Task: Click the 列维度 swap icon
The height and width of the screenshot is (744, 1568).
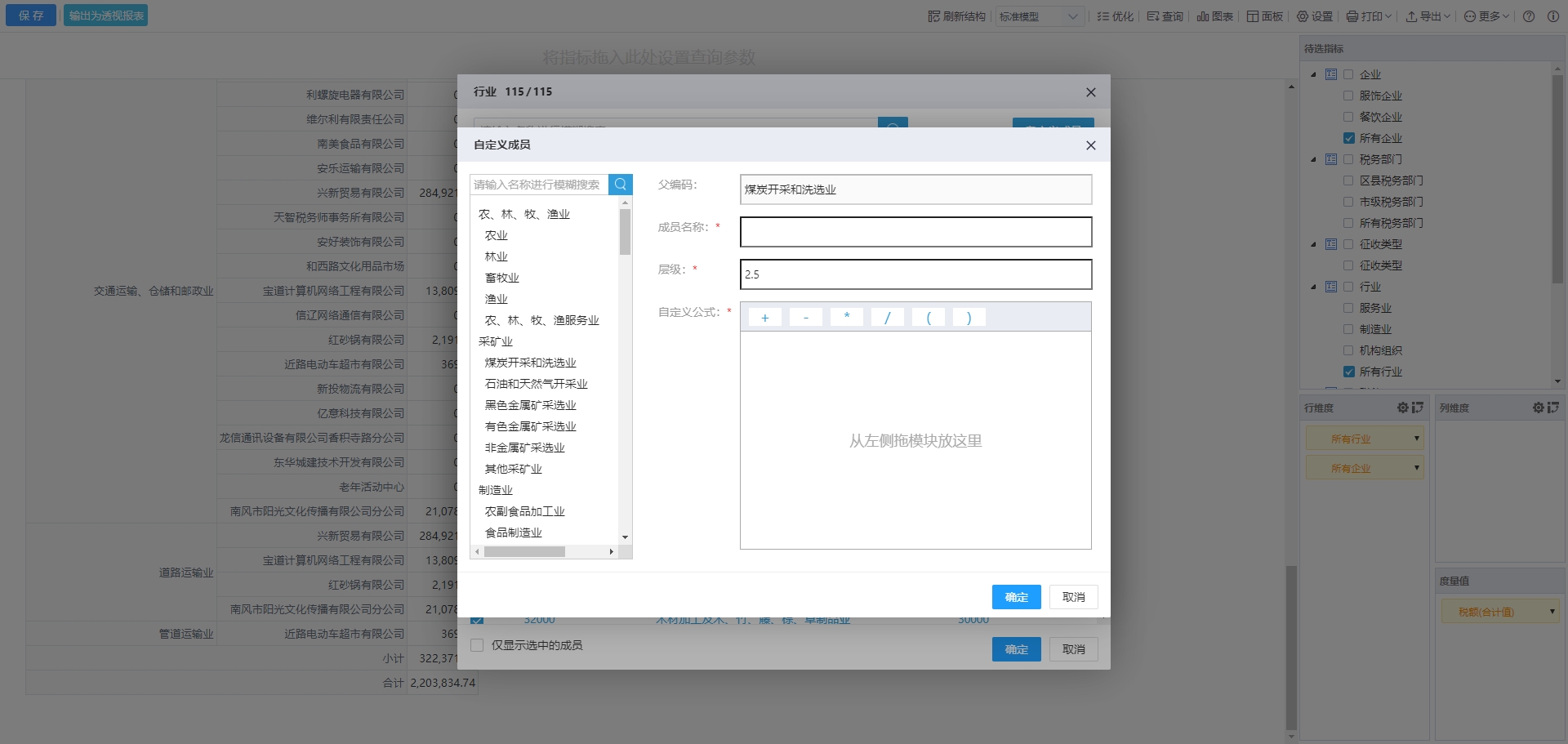Action: (x=1552, y=408)
